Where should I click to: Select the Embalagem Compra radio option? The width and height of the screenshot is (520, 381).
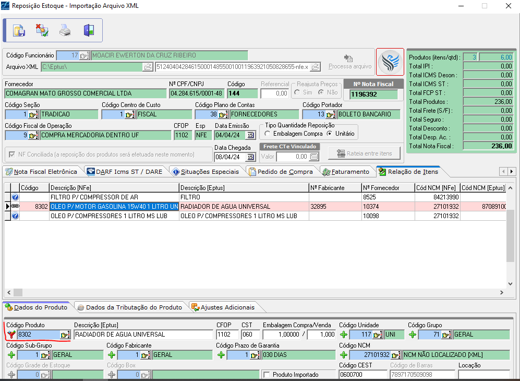pyautogui.click(x=267, y=134)
